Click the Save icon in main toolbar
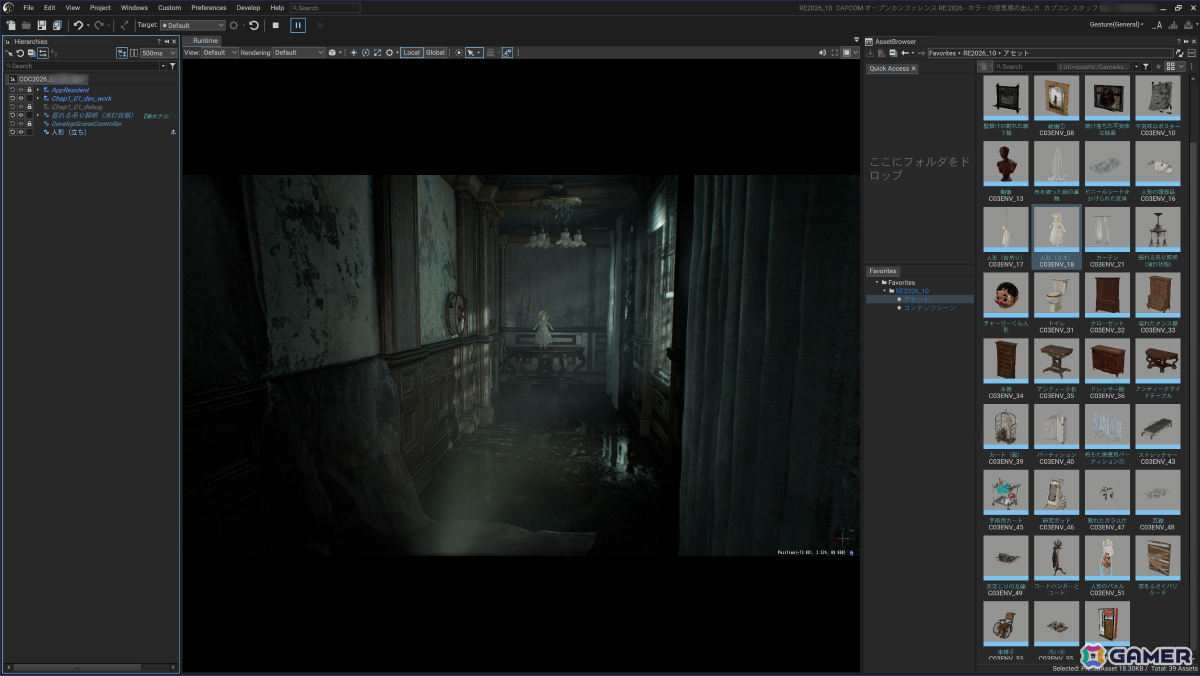 42,25
